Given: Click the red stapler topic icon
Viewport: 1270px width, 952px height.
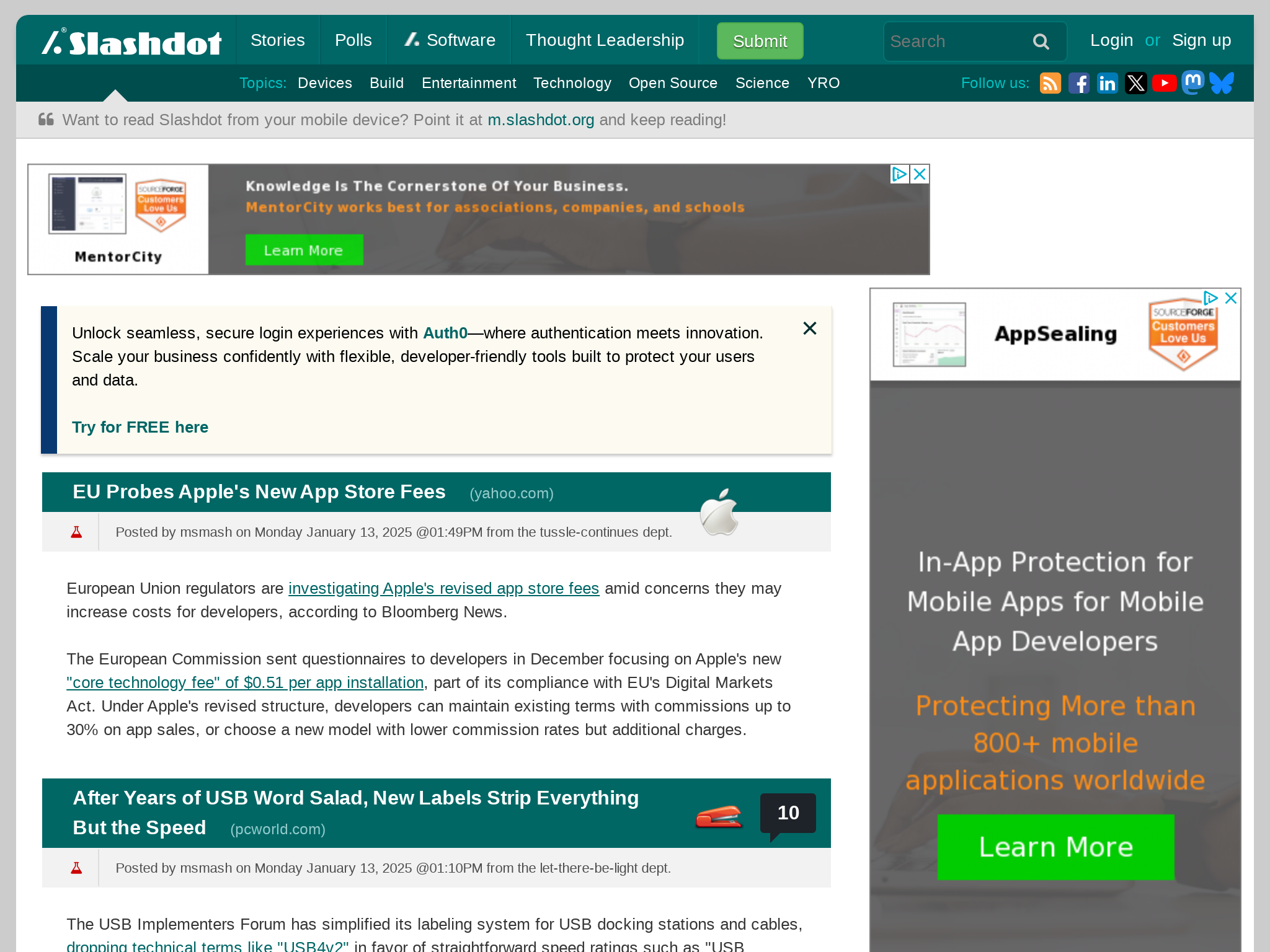Looking at the screenshot, I should click(719, 816).
